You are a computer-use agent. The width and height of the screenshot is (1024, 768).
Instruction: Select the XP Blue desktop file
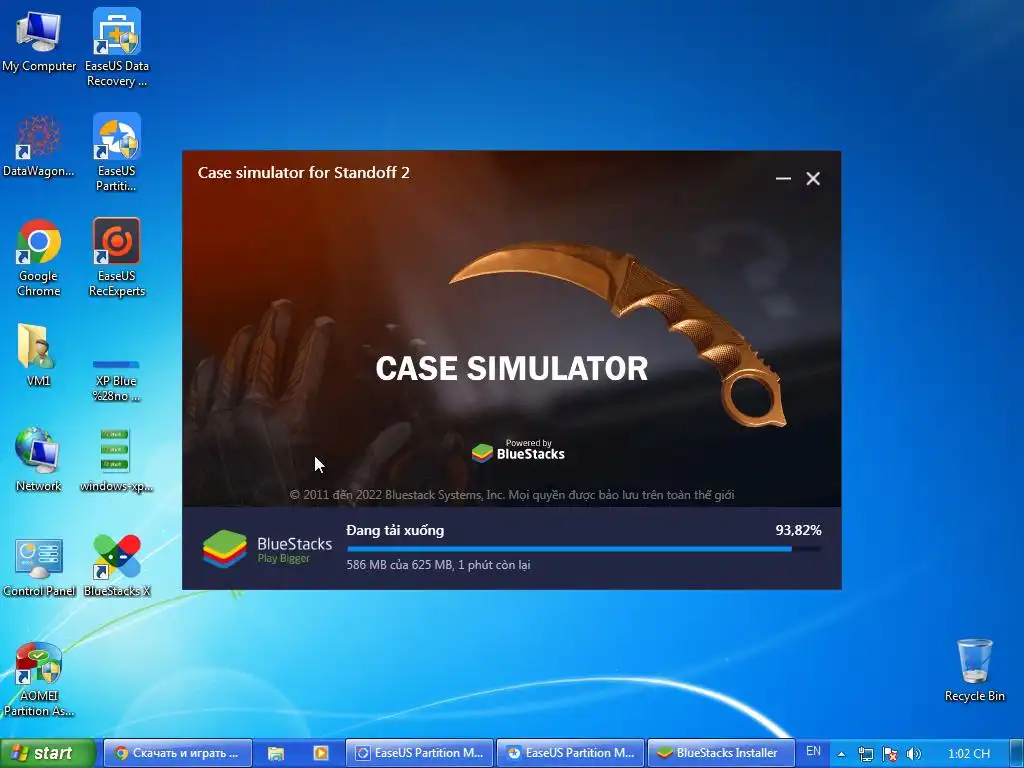pyautogui.click(x=116, y=380)
